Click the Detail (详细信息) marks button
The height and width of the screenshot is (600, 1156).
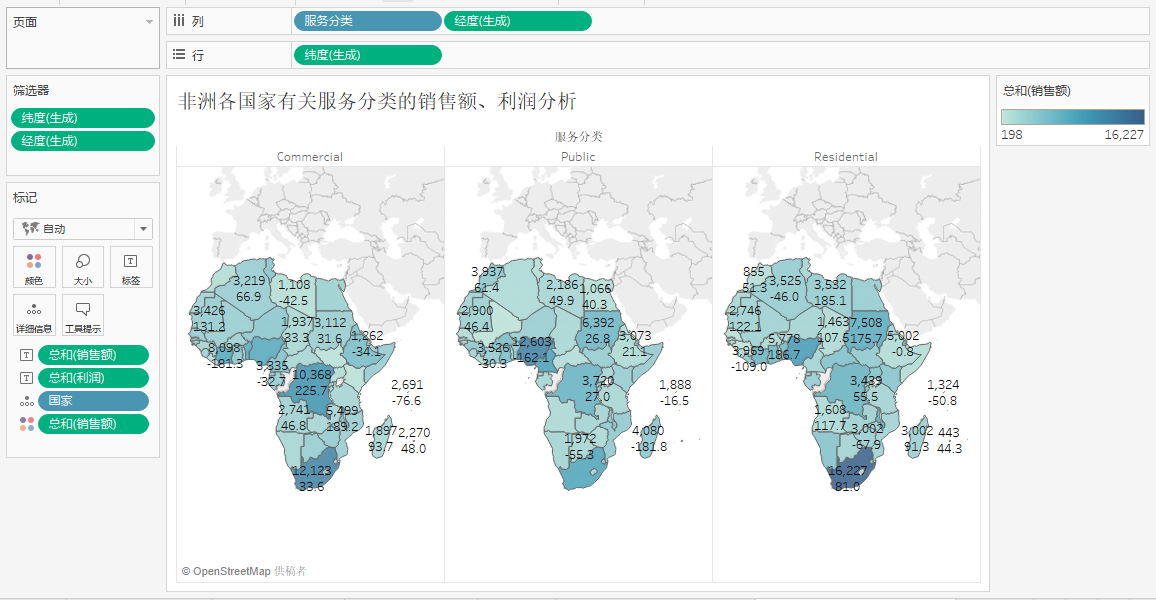click(34, 315)
